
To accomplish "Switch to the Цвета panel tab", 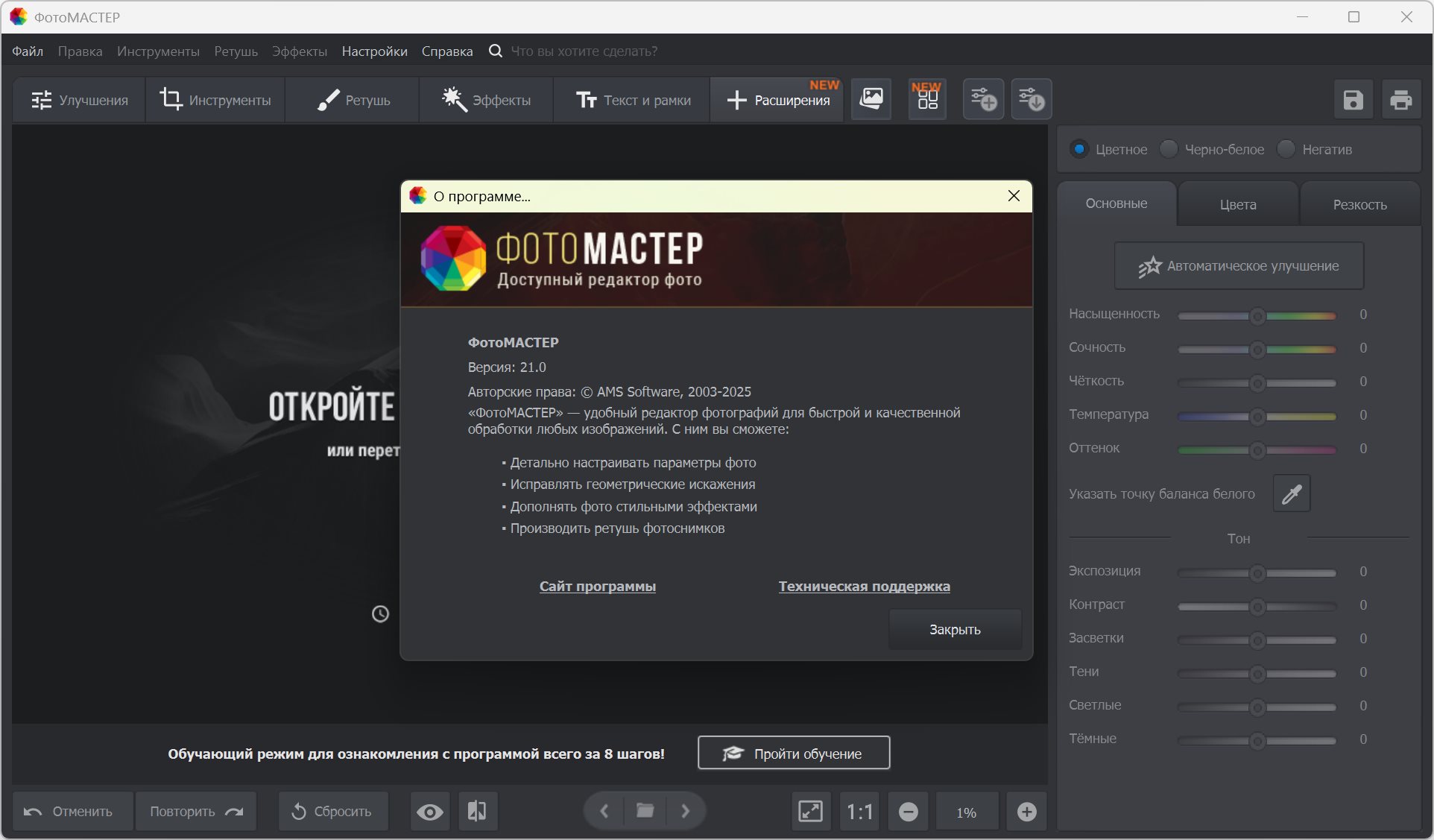I will (x=1238, y=204).
